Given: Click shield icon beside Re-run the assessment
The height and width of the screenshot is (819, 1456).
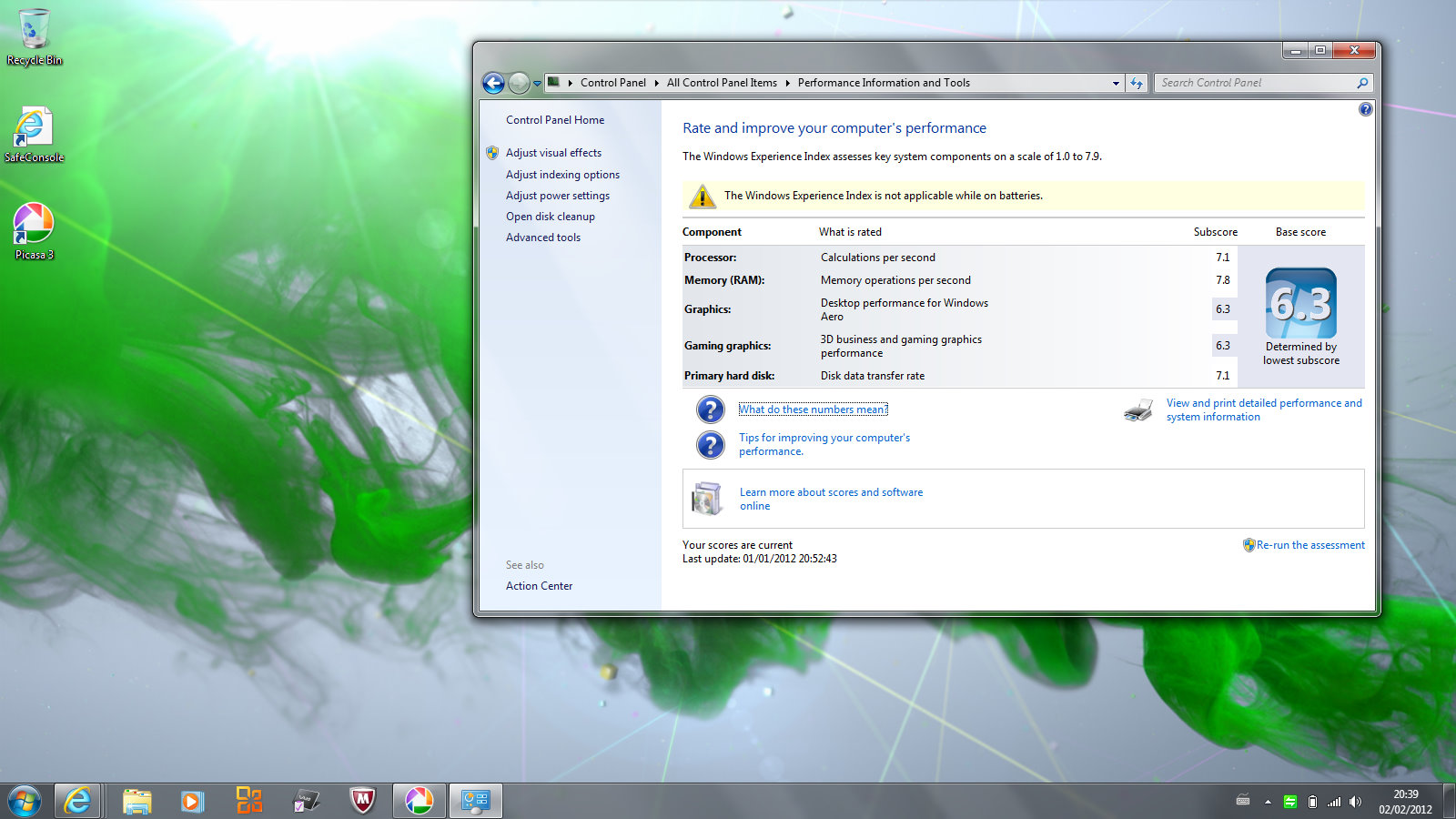Looking at the screenshot, I should (1249, 545).
